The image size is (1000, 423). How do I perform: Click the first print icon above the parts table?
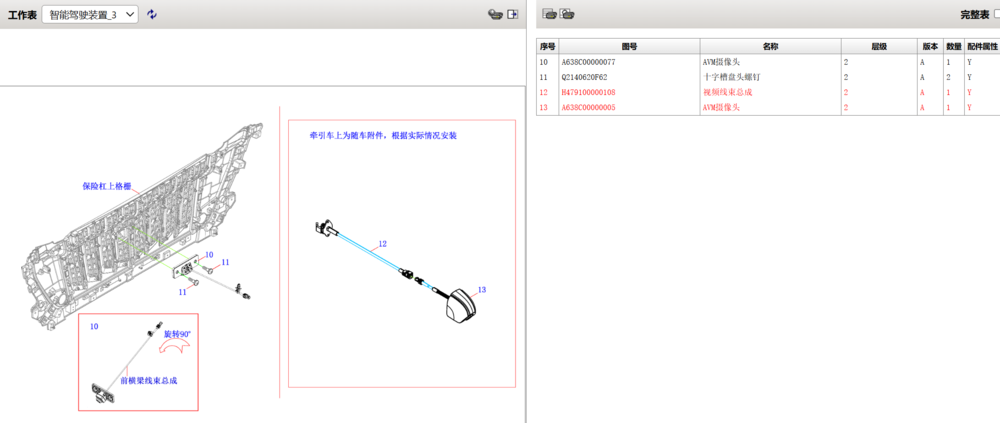(x=549, y=14)
